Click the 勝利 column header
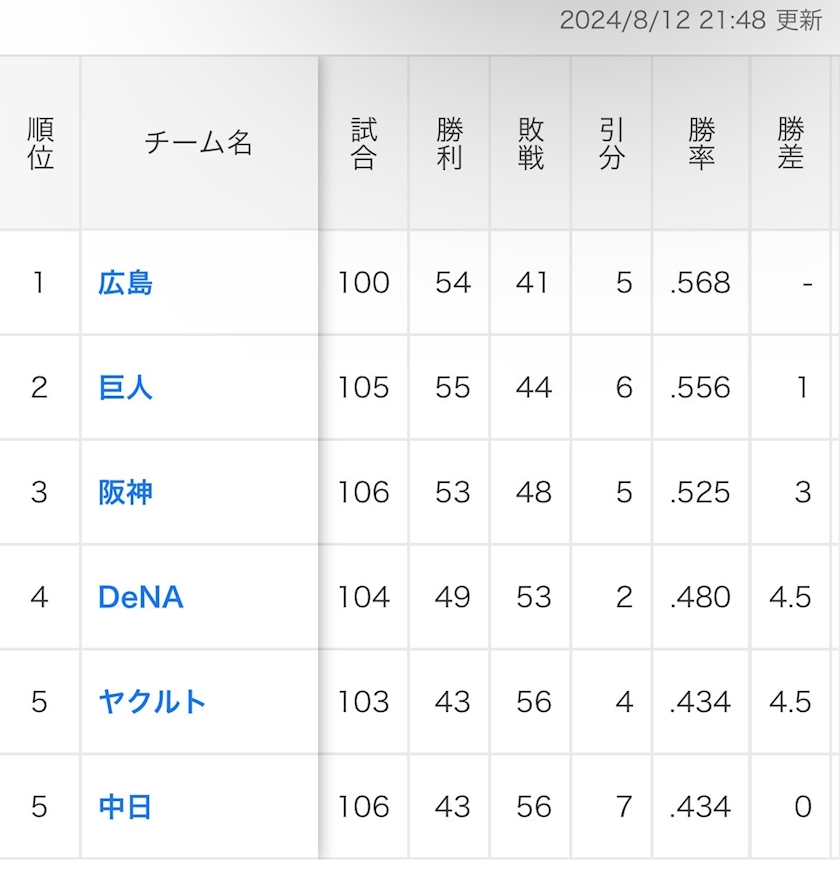Image resolution: width=840 pixels, height=881 pixels. coord(449,143)
